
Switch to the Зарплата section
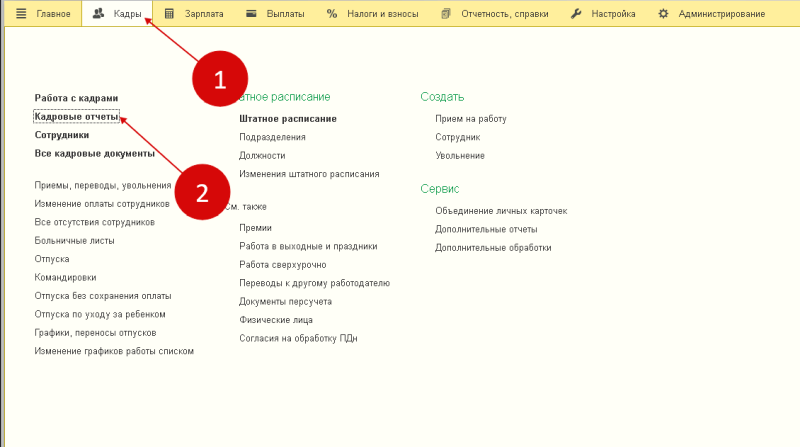pyautogui.click(x=204, y=14)
